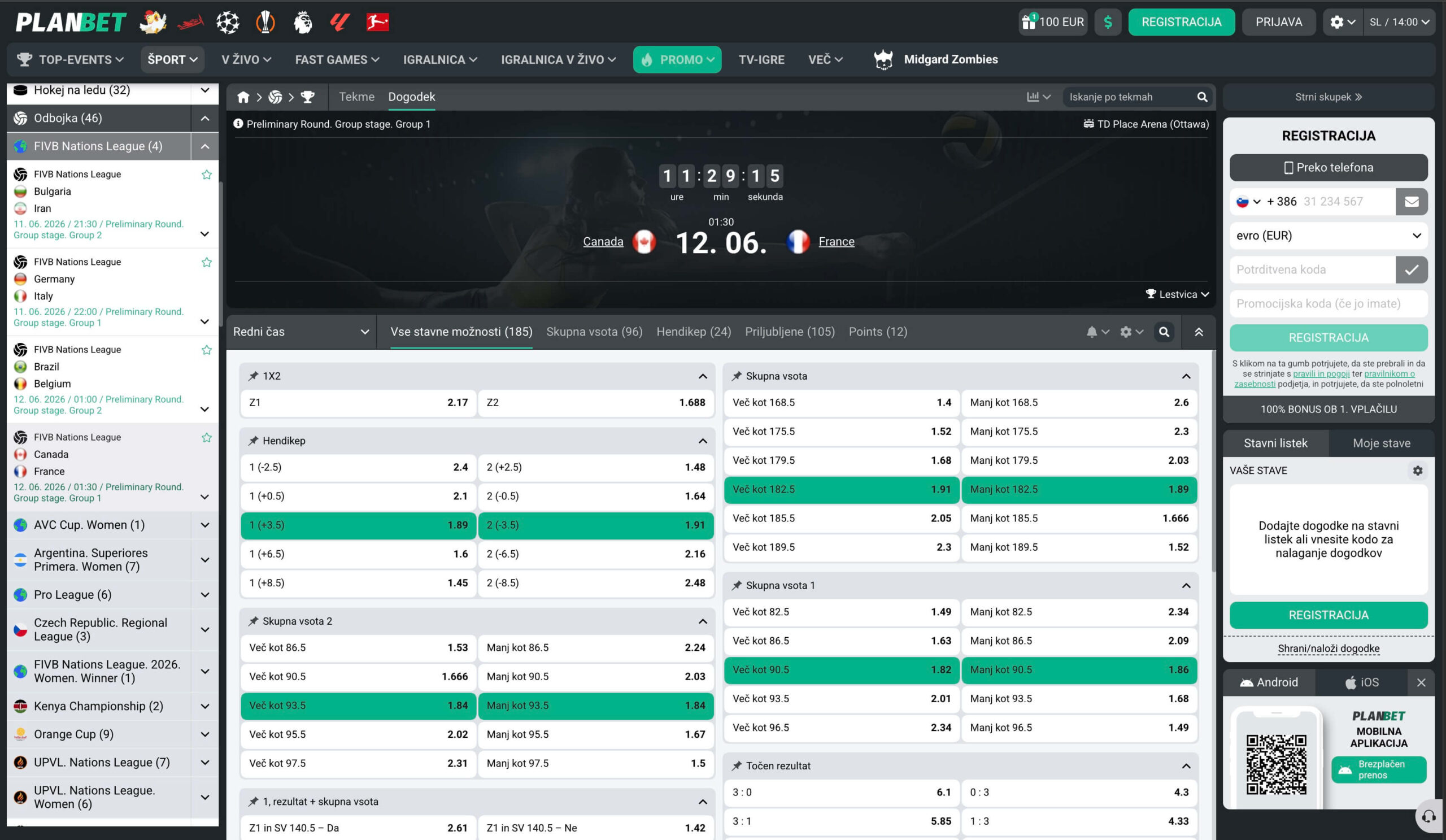Switch to the Hendikep (24) tab
The height and width of the screenshot is (840, 1446).
pos(693,332)
